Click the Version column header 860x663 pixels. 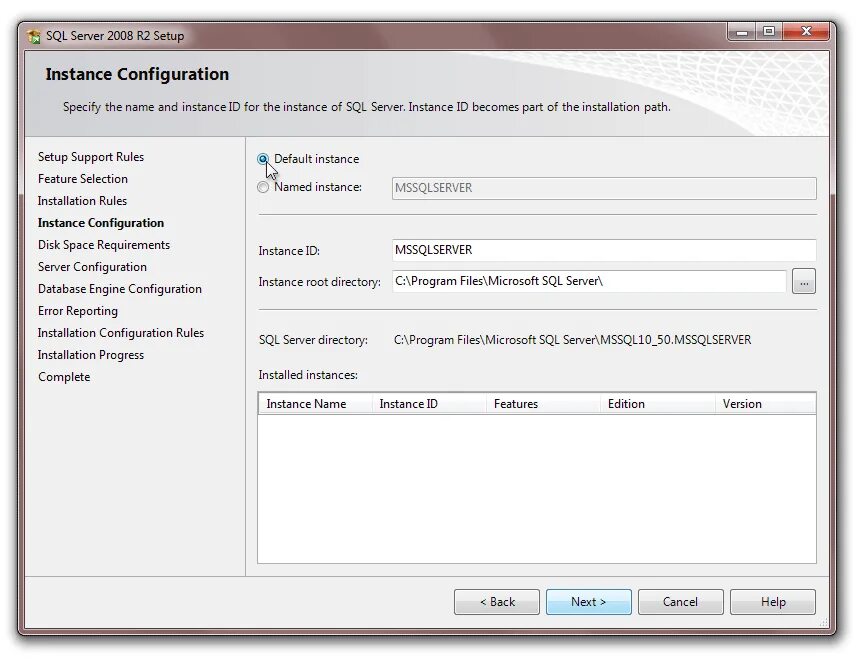tap(766, 404)
